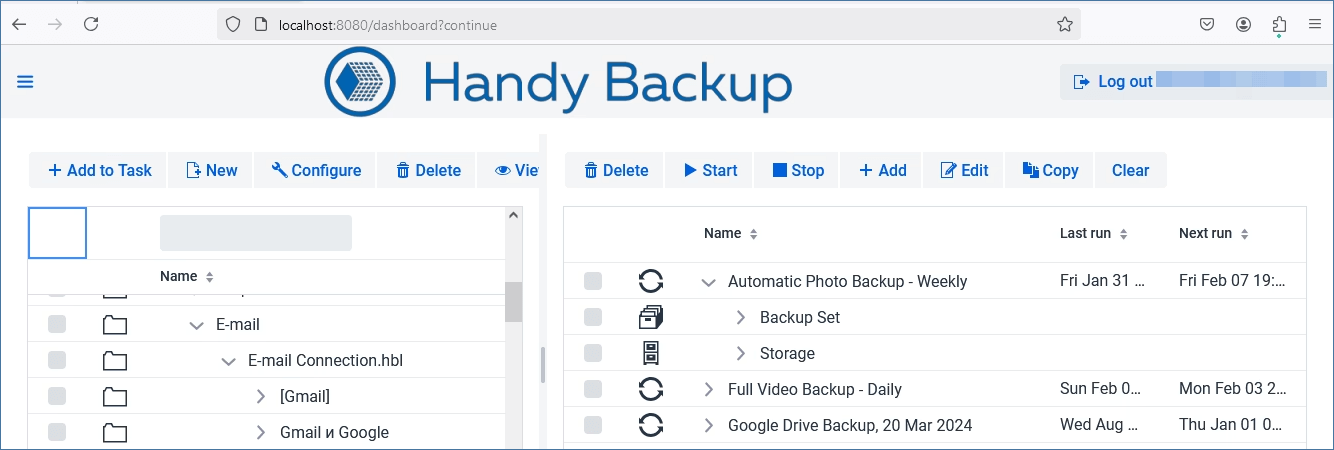The width and height of the screenshot is (1334, 450).
Task: Tick the checkbox for Full Video Backup
Action: 593,389
